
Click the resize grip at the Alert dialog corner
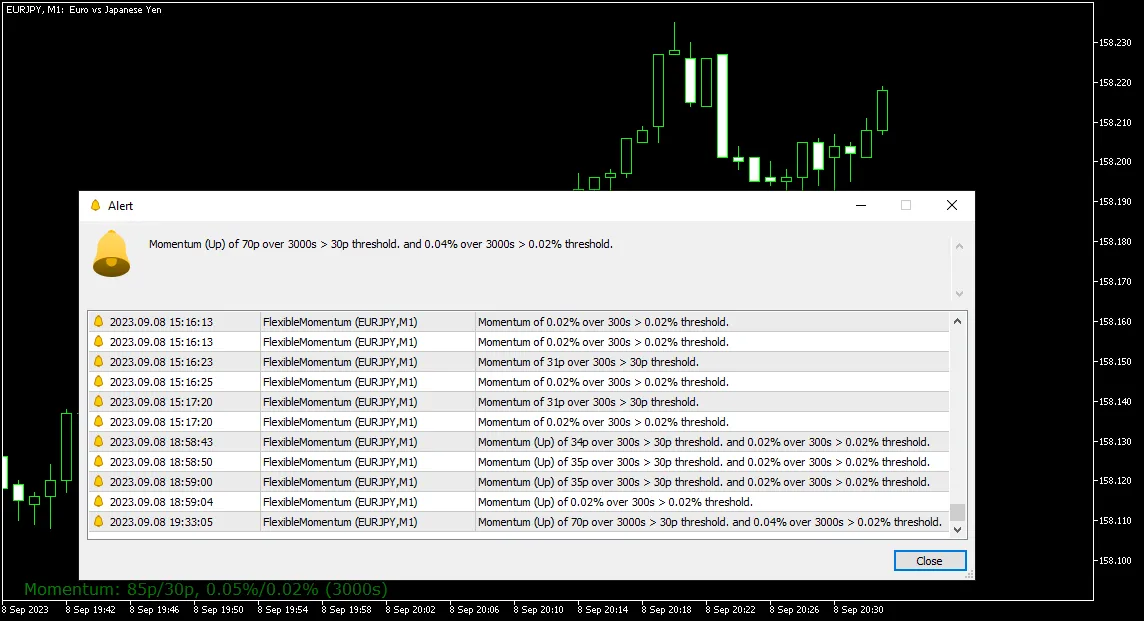click(x=969, y=575)
